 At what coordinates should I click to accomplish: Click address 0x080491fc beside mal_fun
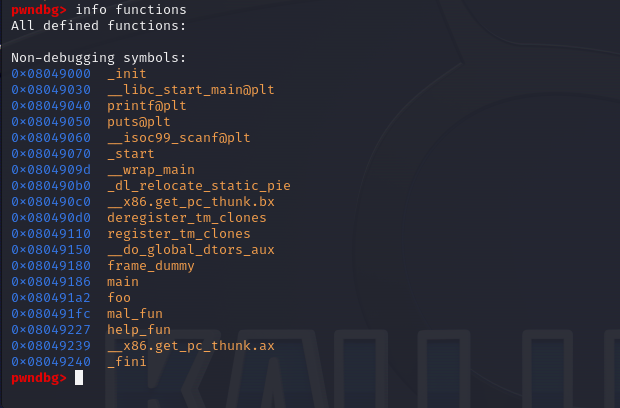click(x=51, y=314)
